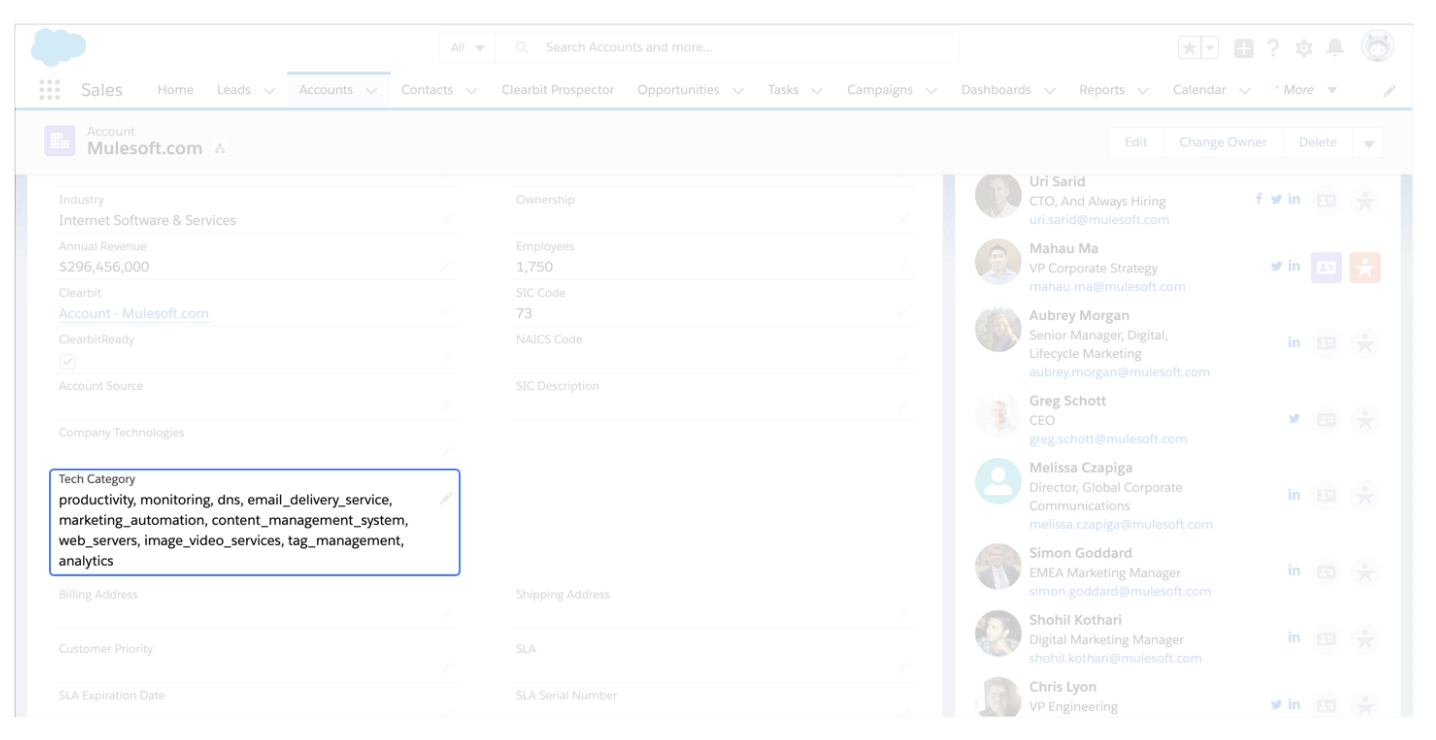Expand the Campaigns tab chevron
The image size is (1436, 740).
pos(931,91)
